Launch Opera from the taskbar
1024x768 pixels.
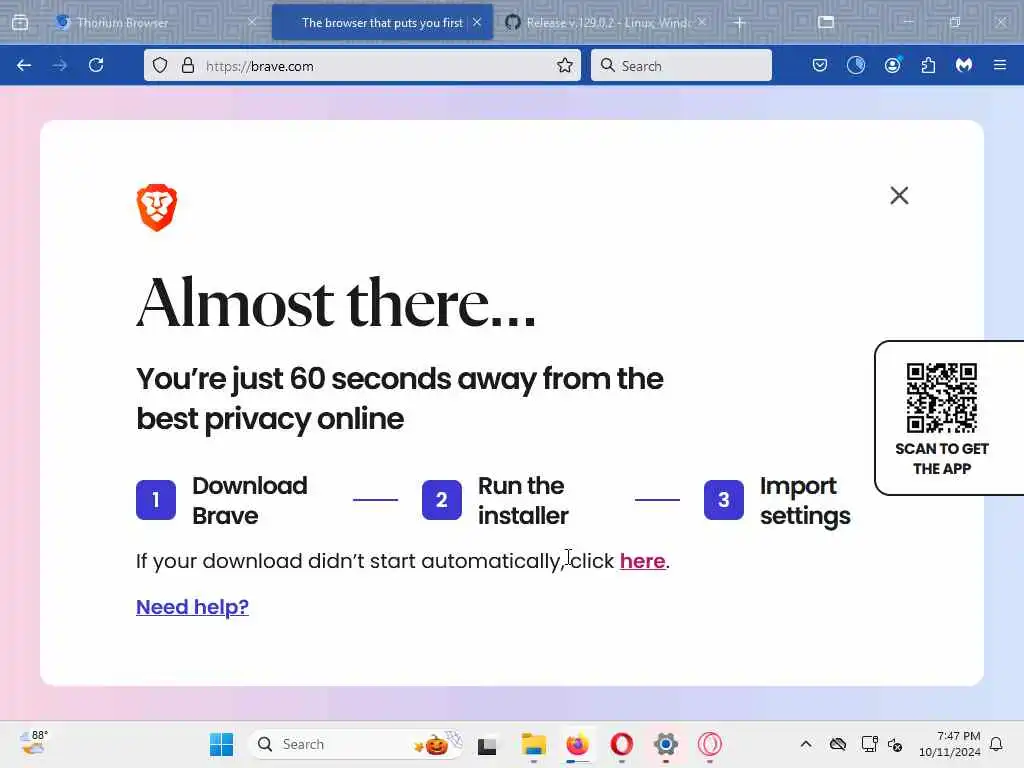622,744
